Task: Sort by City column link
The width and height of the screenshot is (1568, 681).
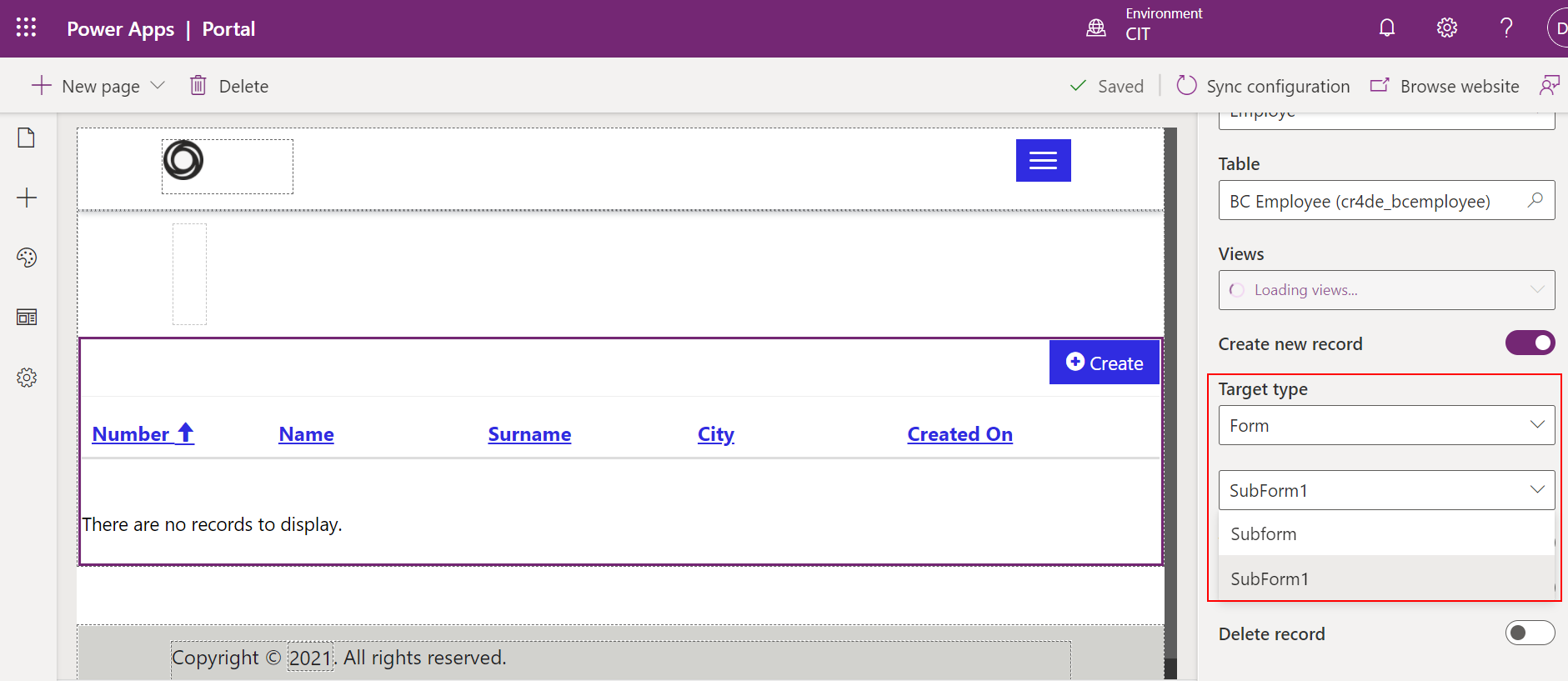Action: coord(716,434)
